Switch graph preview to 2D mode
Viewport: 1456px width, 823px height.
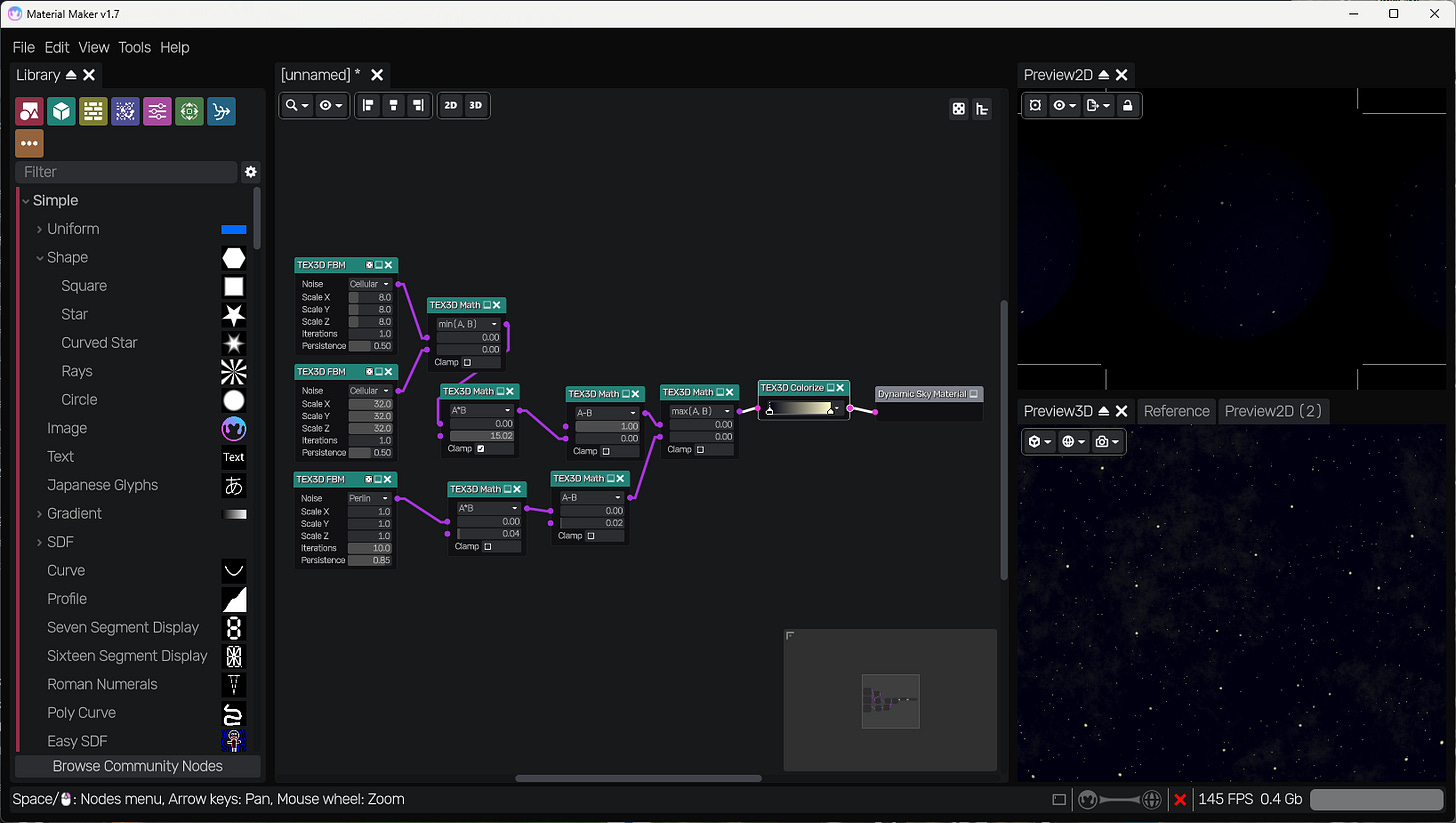451,105
